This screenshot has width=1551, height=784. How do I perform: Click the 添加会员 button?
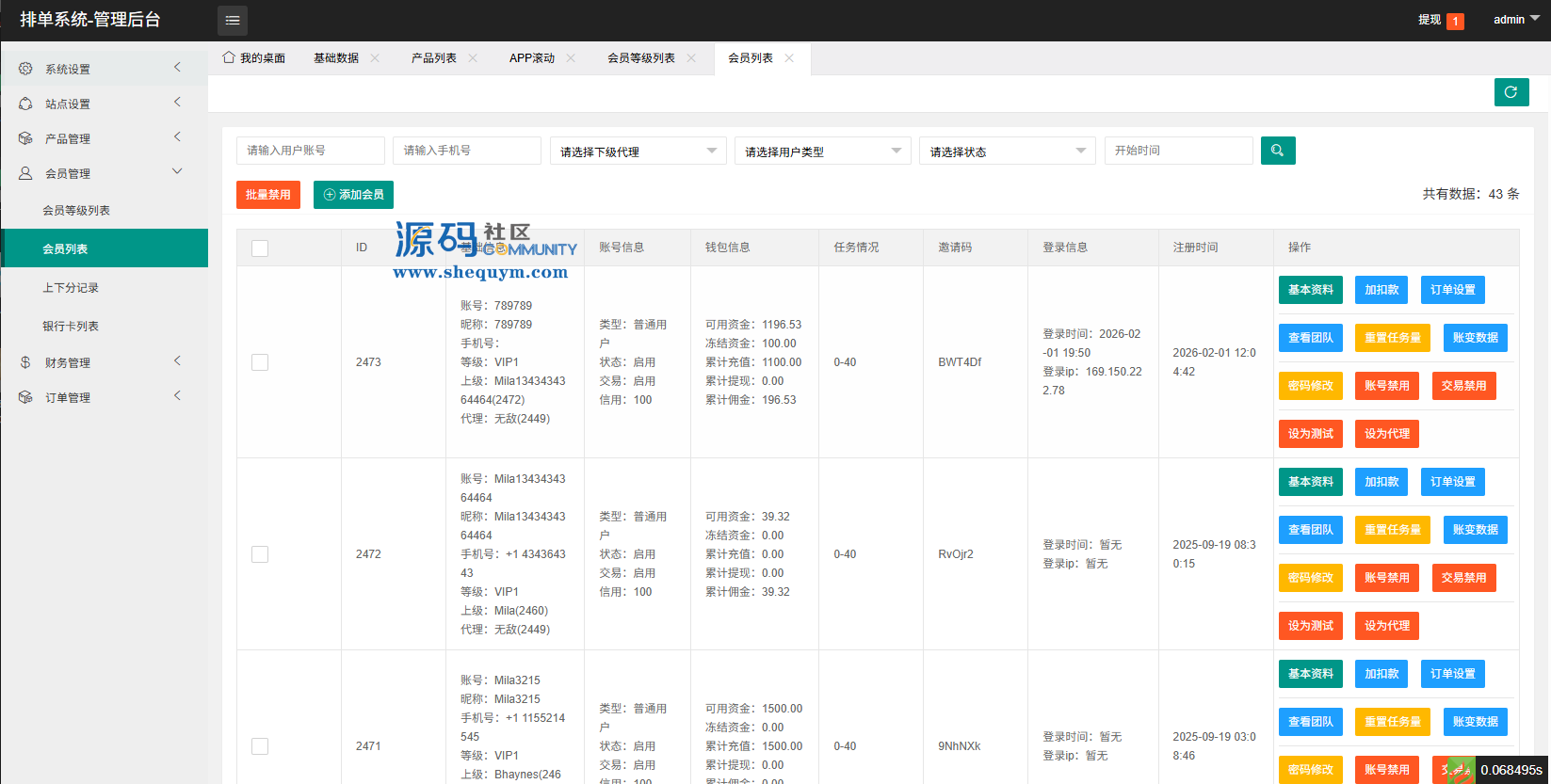pos(353,195)
